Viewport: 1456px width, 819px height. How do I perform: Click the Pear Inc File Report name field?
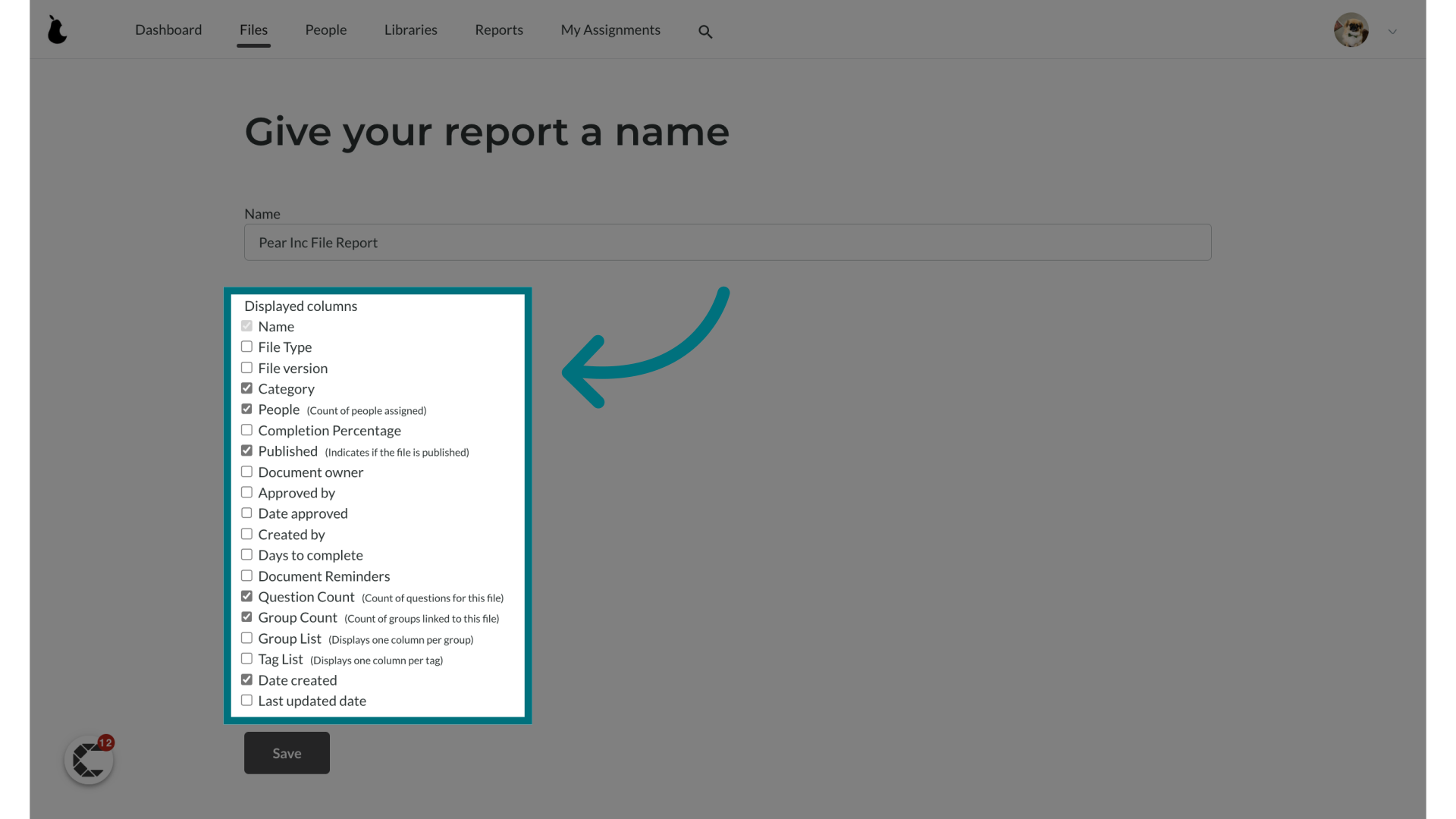(727, 242)
